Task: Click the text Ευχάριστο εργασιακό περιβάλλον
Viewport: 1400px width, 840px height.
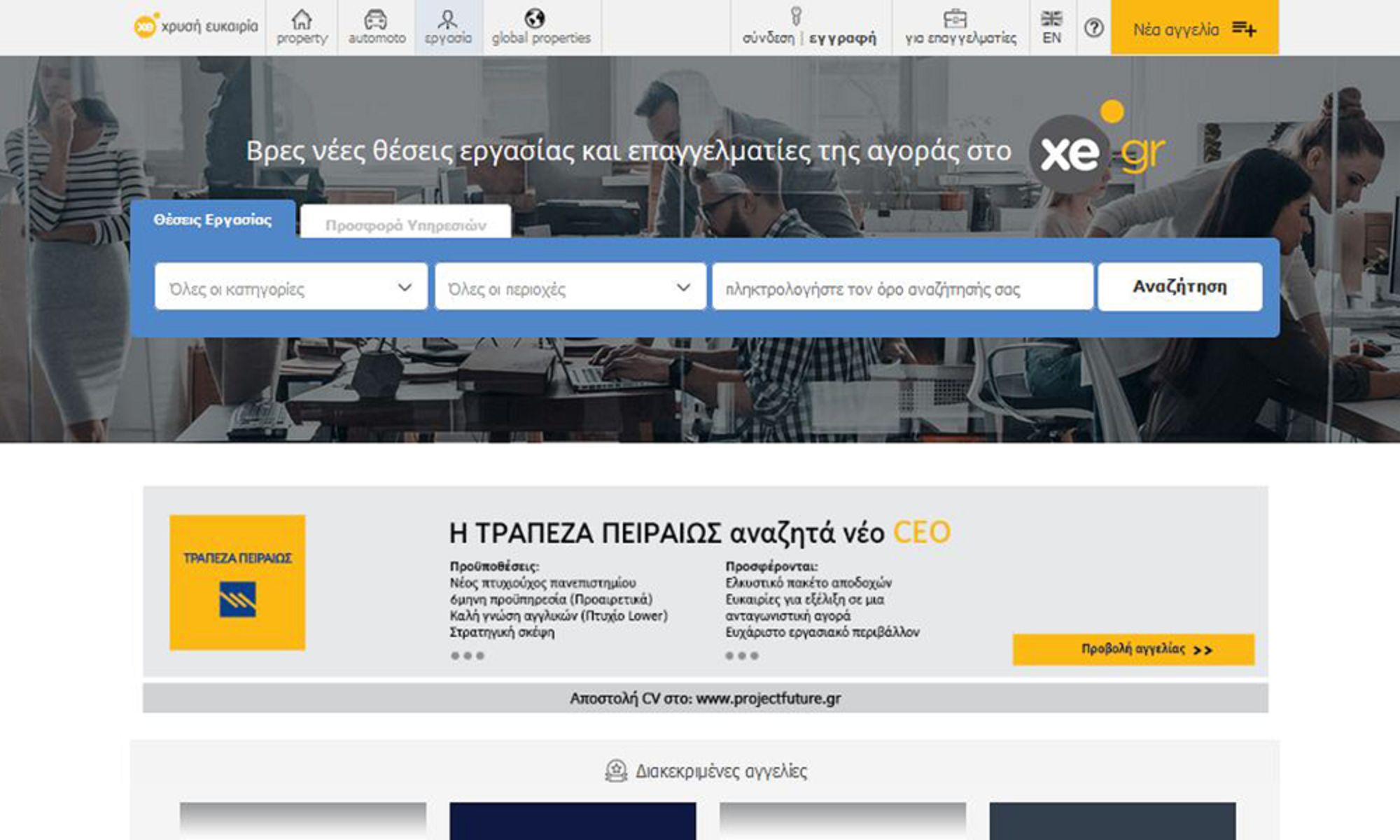Action: (x=822, y=632)
